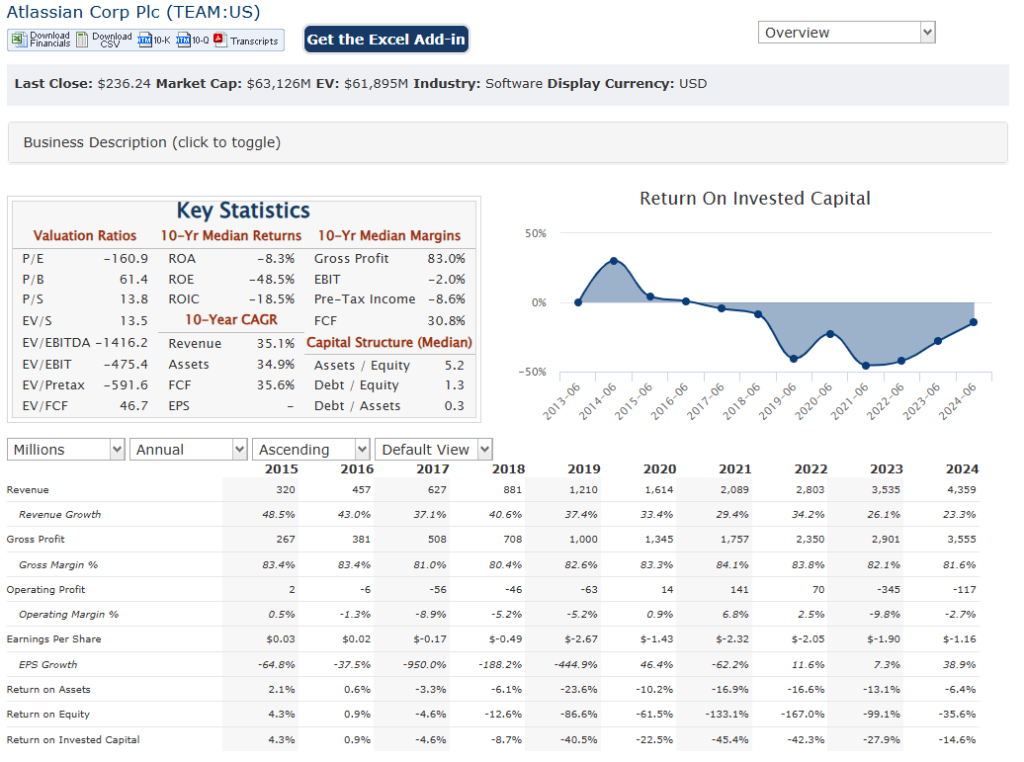The width and height of the screenshot is (1024, 762).
Task: Click the 2021-06 lowest point on the ROIC chart
Action: coord(866,366)
